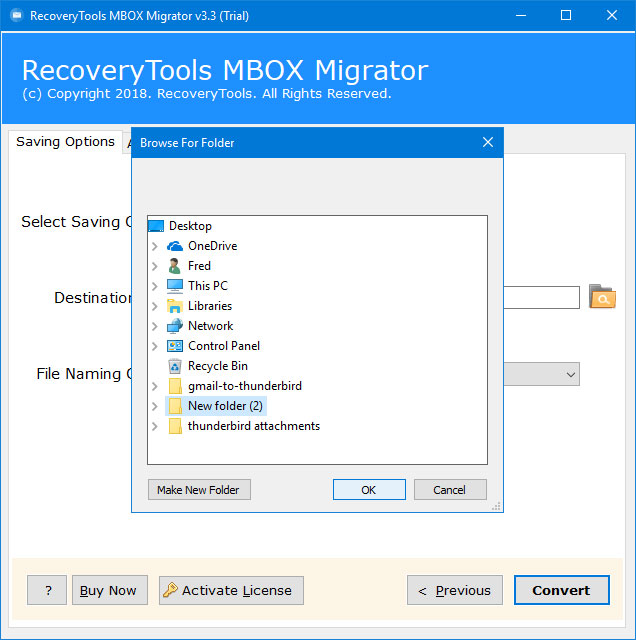Screen dimensions: 636x640
Task: Select the New folder (2) label
Action: click(225, 406)
